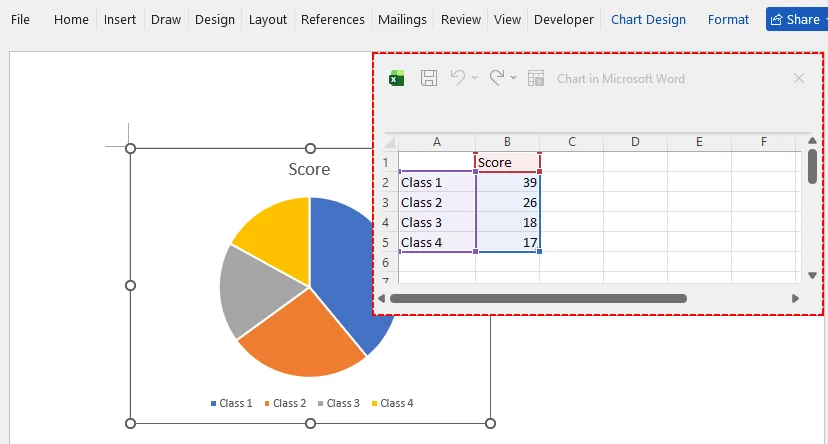
Task: Click the scroll left arrow in spreadsheet
Action: pyautogui.click(x=382, y=298)
